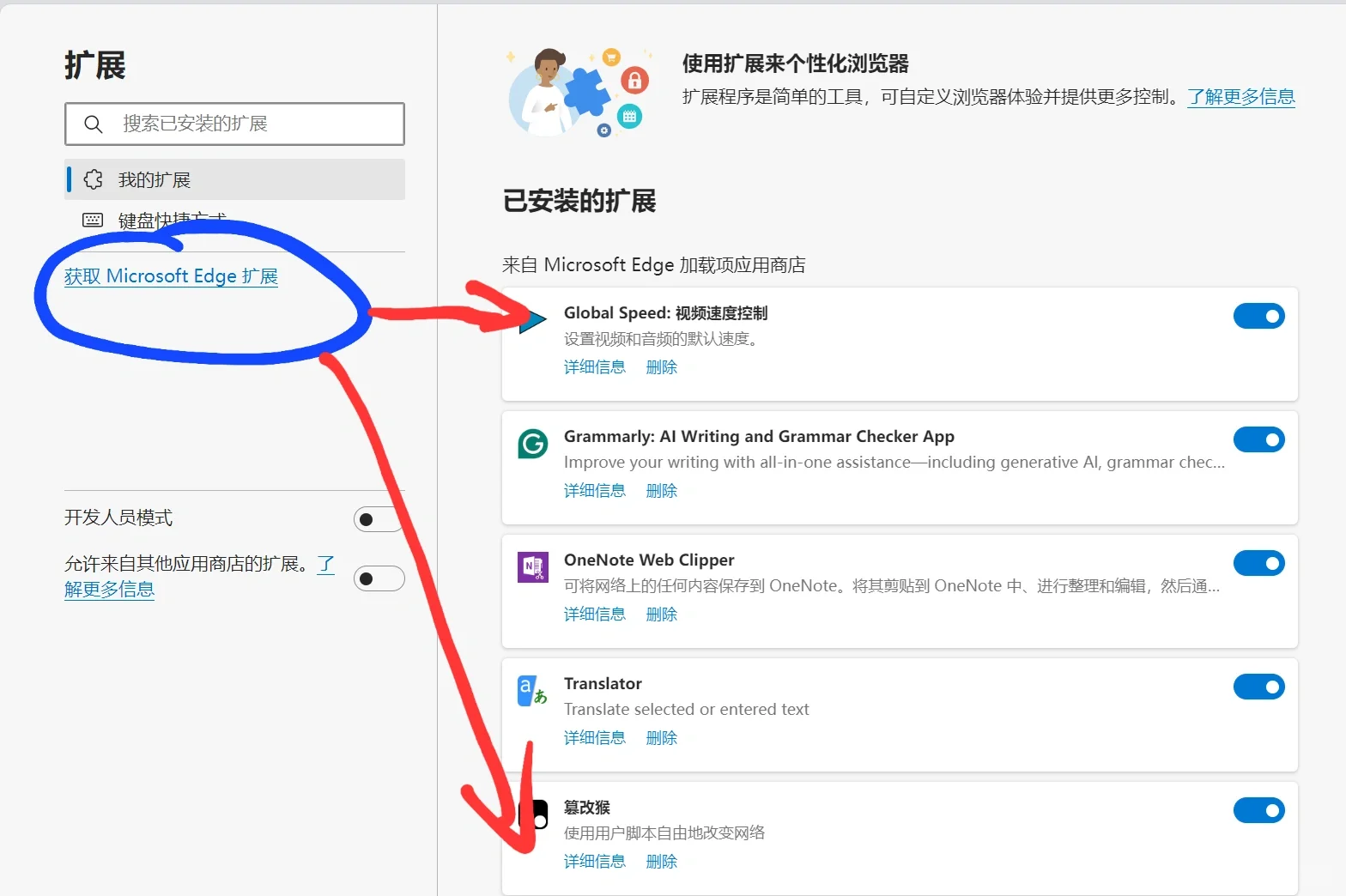Click the Translator extension title
Image resolution: width=1346 pixels, height=896 pixels.
[x=603, y=684]
